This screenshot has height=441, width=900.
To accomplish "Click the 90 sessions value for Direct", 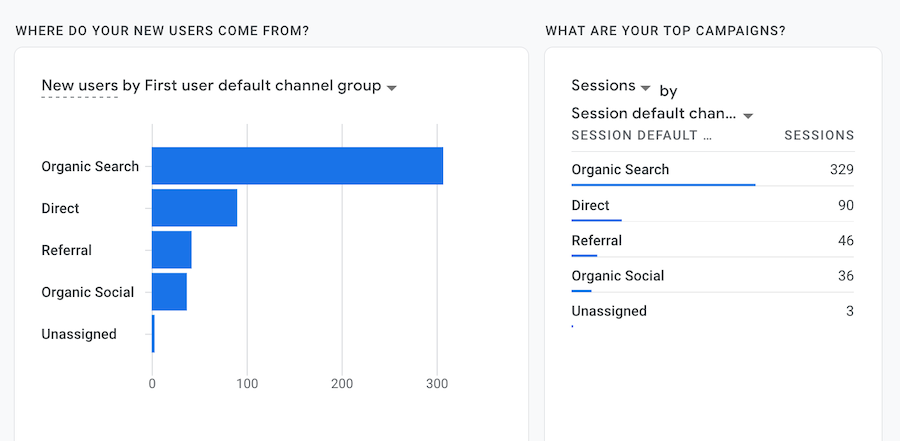I will (x=845, y=206).
